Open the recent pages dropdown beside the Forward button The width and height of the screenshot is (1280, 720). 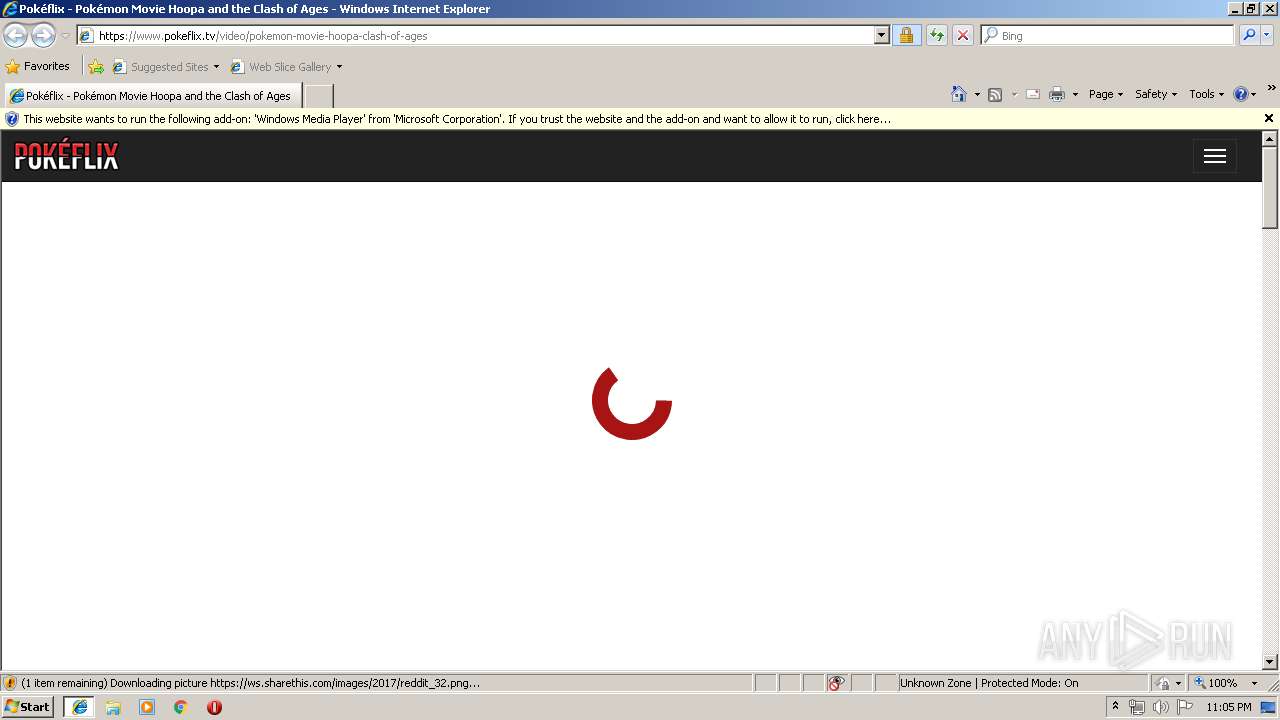(65, 36)
